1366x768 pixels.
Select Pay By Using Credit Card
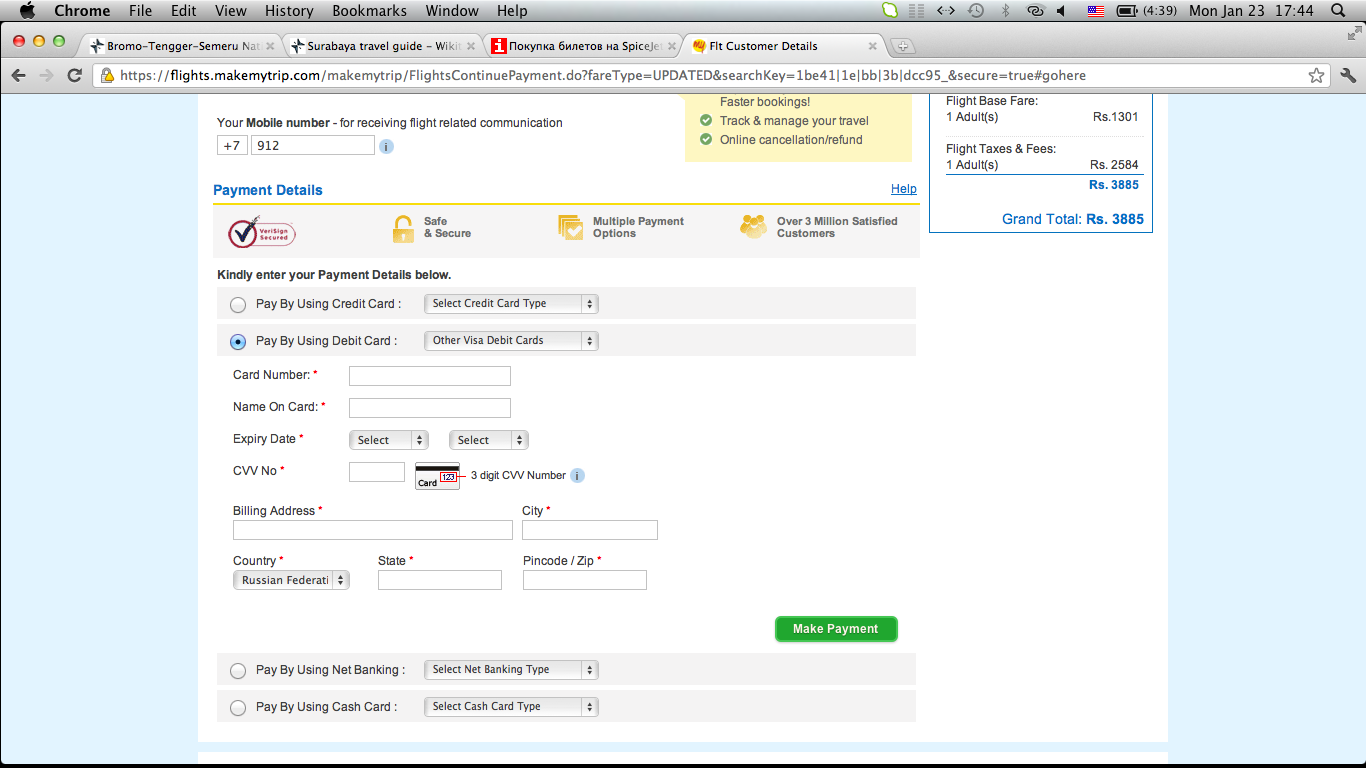(238, 305)
